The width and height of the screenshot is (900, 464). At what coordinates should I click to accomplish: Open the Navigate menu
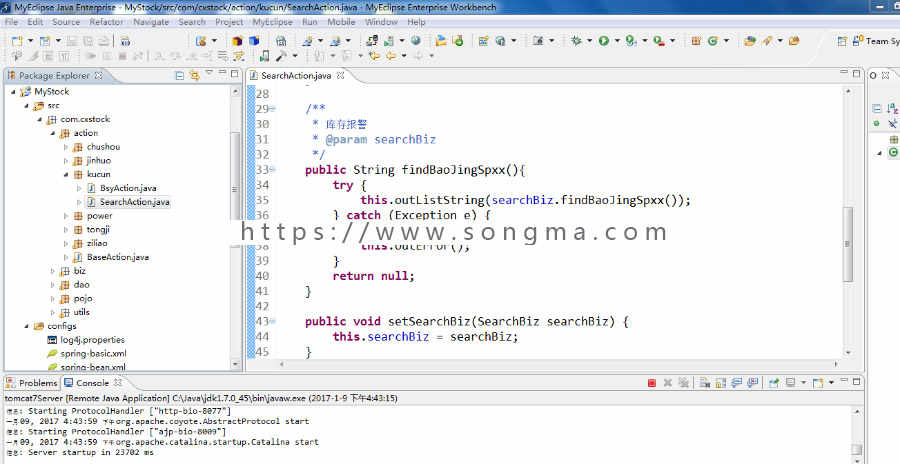pos(151,22)
